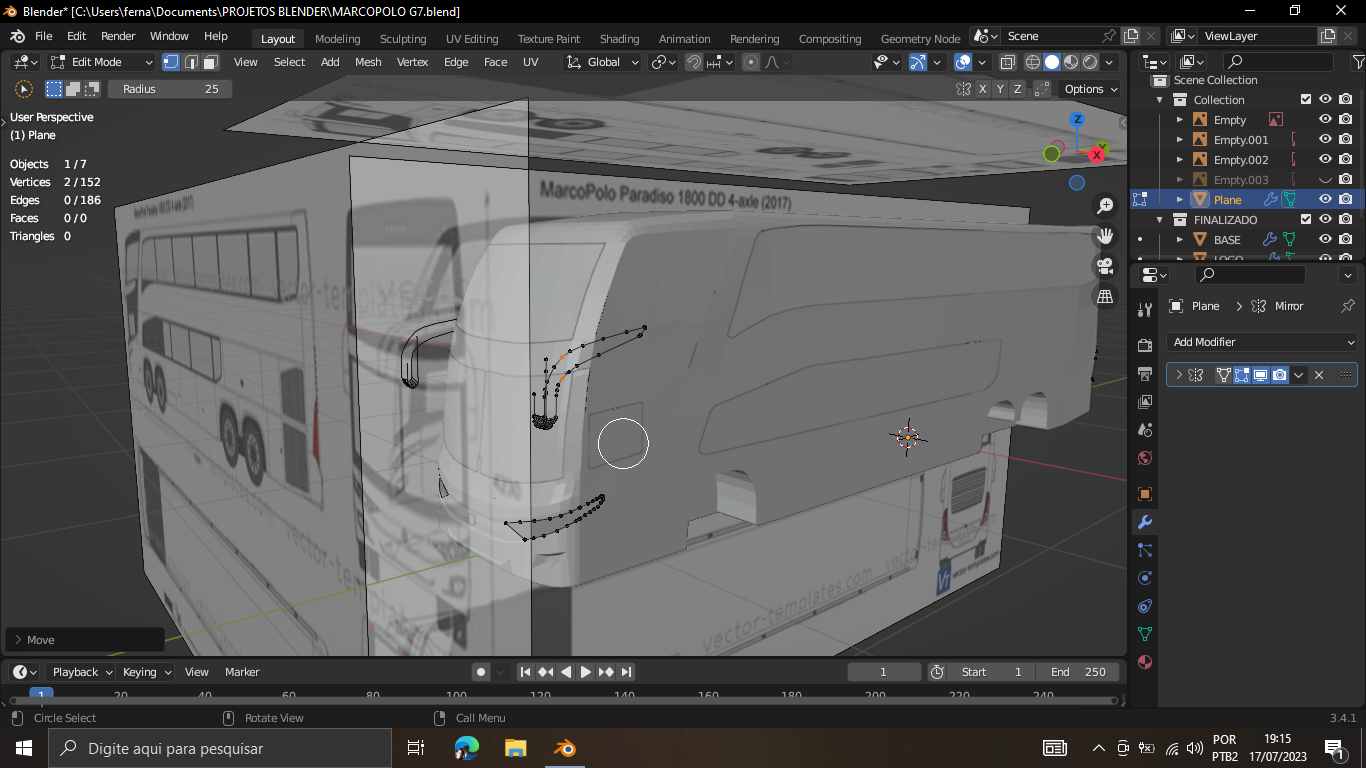Open the Edit Mode dropdown

102,62
